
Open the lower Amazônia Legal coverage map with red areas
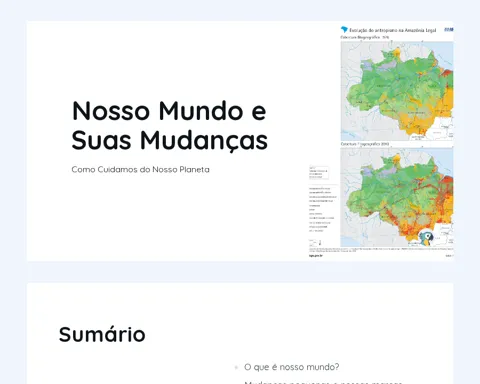coord(397,197)
